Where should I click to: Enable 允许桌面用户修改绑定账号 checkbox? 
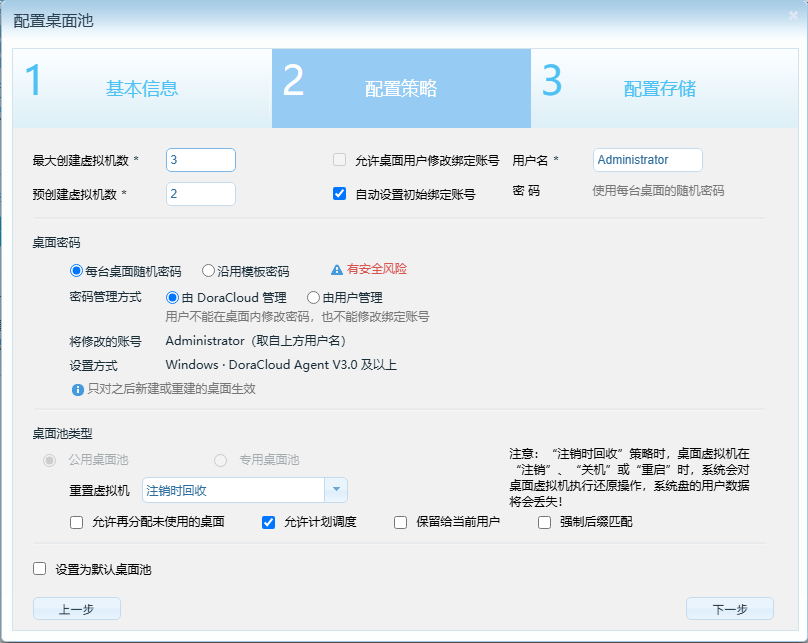click(x=340, y=160)
